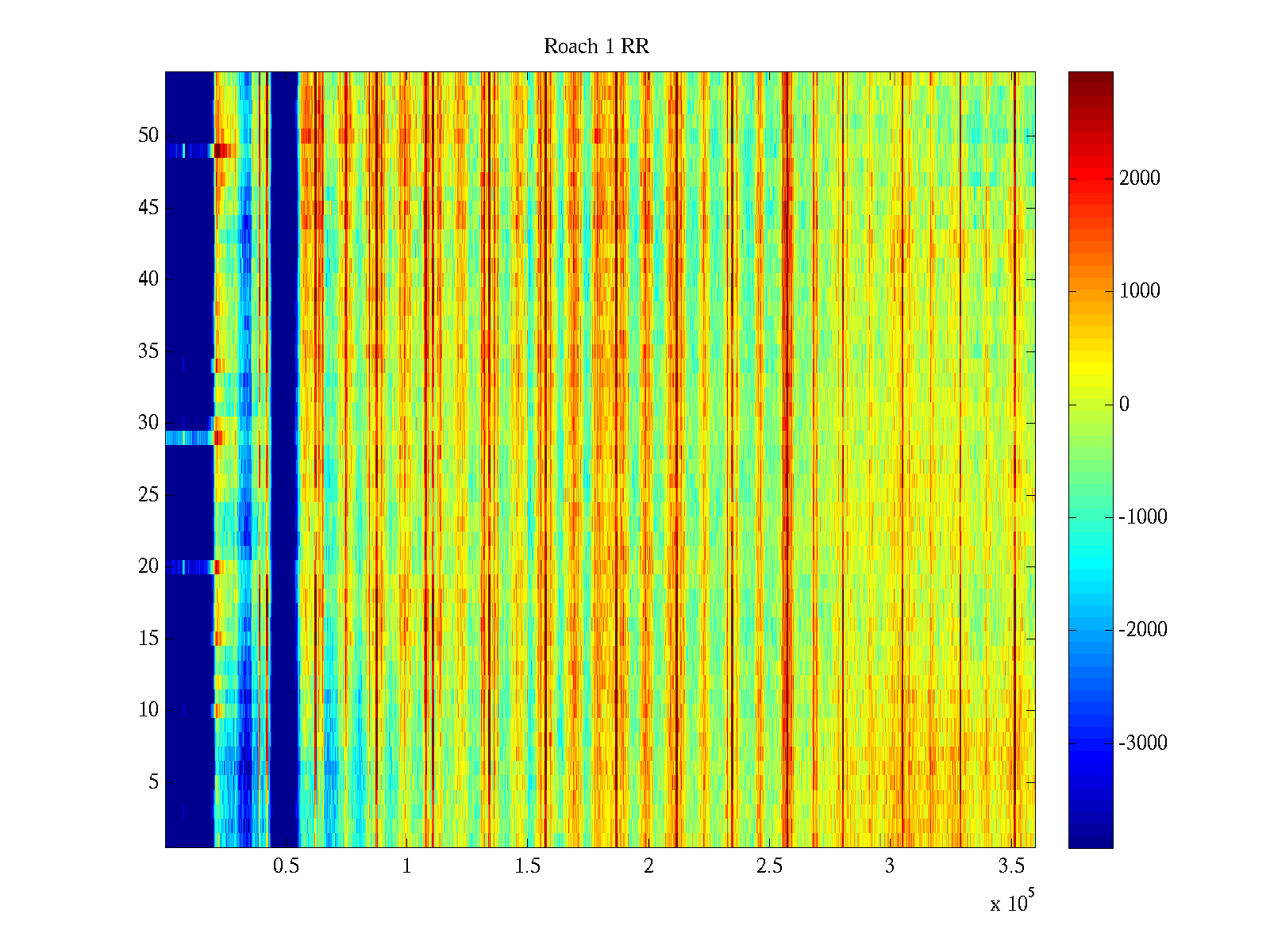
Task: Click the solid dark blue vertical stripe in the heatmap near x=0.5
Action: point(283,460)
